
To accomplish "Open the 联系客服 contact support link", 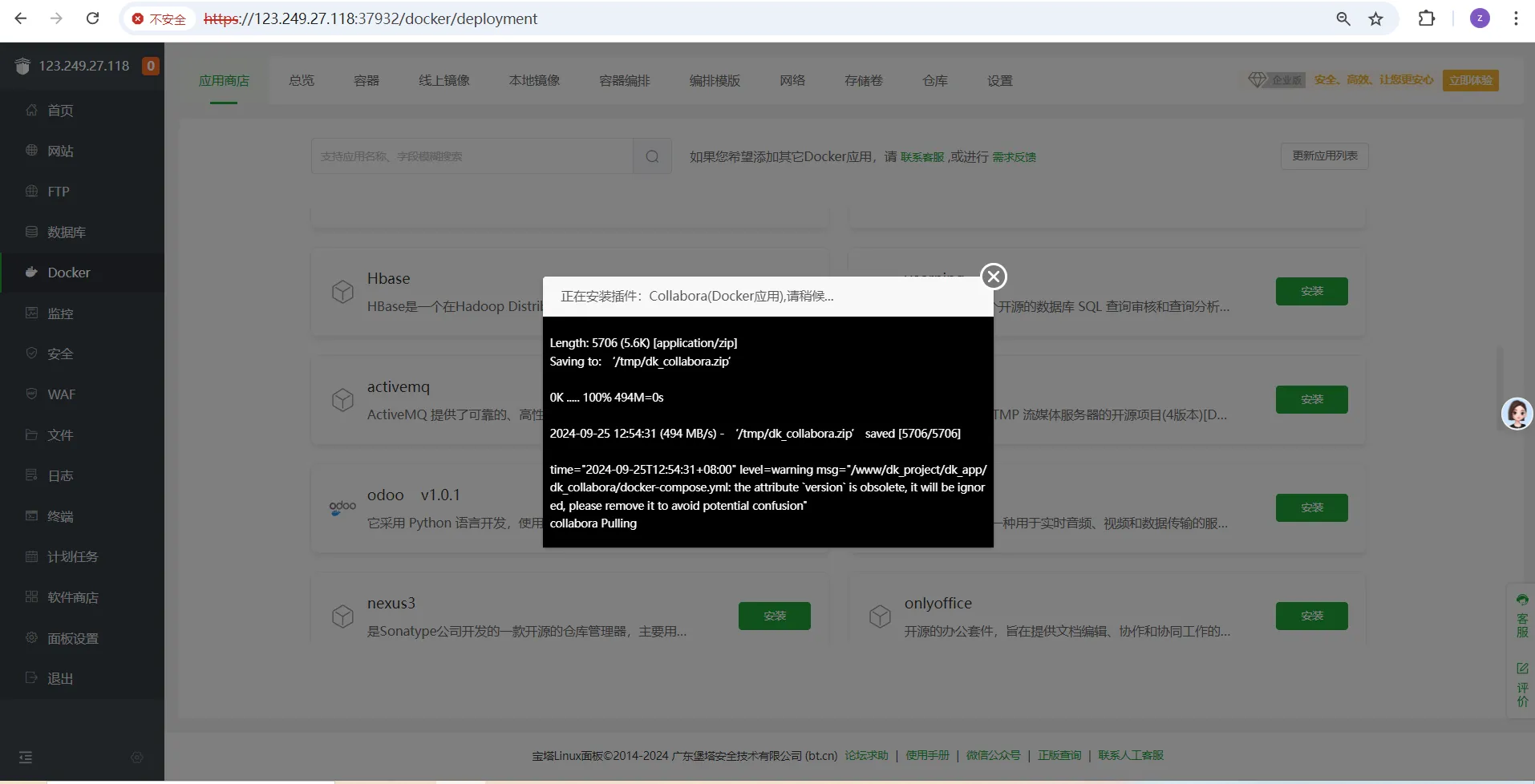I will (922, 157).
